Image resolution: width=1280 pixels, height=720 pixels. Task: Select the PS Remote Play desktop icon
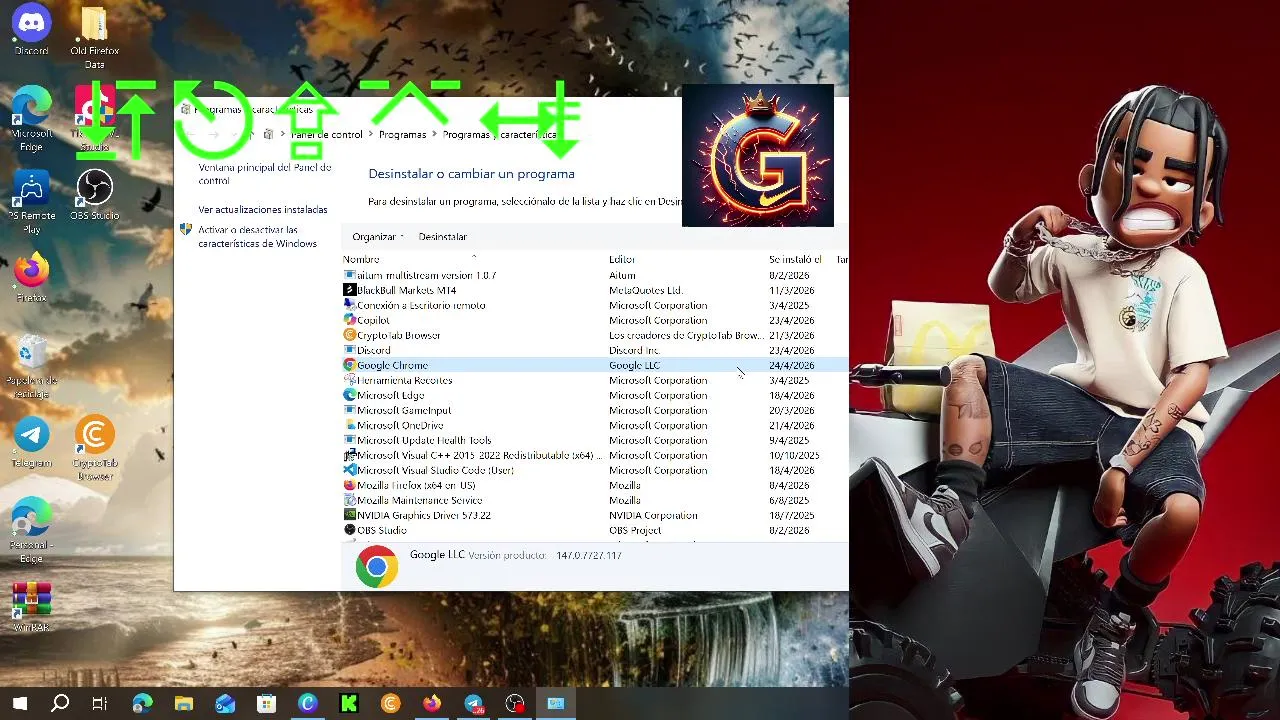(x=31, y=201)
